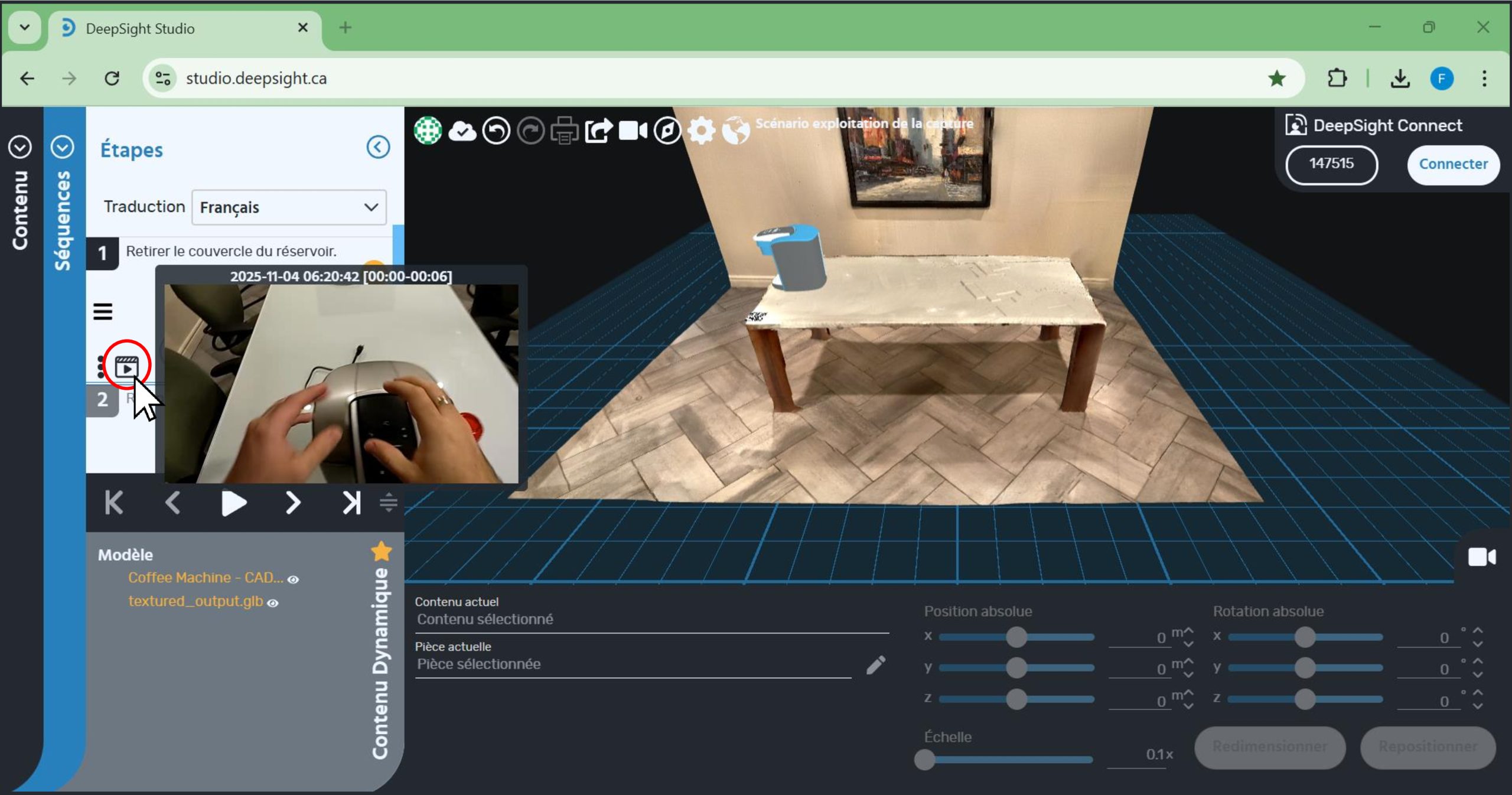Click the Échelle scale slider handle
Viewport: 1512px width, 795px height.
[924, 760]
